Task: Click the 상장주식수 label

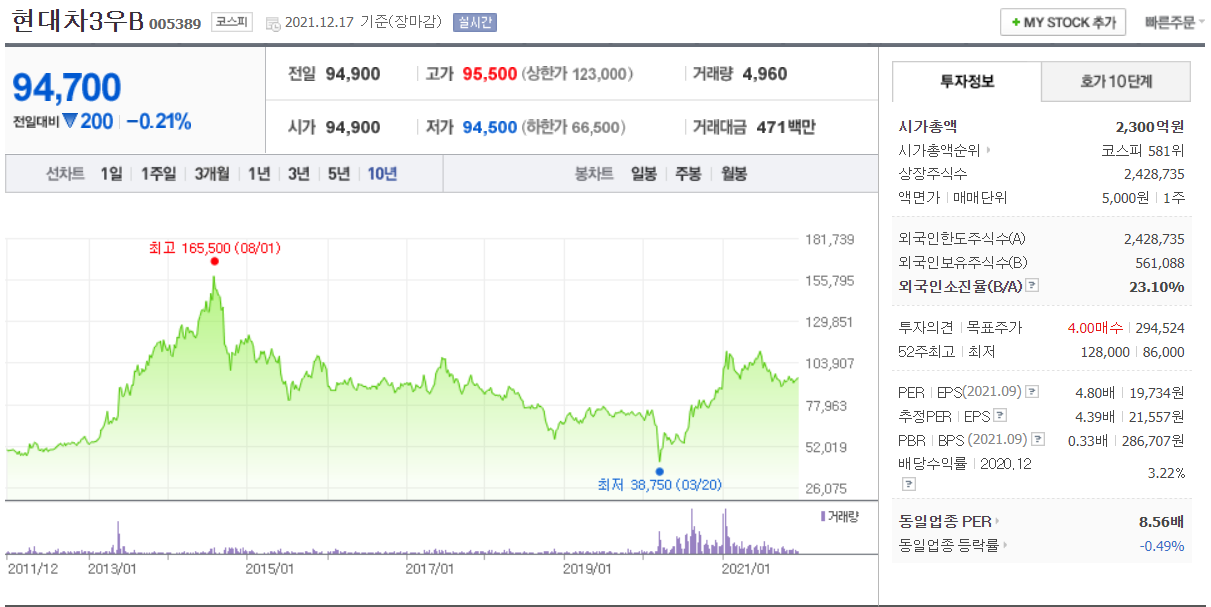Action: [932, 174]
